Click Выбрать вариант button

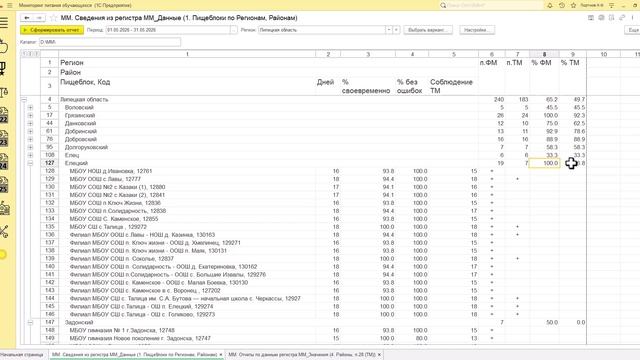pyautogui.click(x=428, y=30)
